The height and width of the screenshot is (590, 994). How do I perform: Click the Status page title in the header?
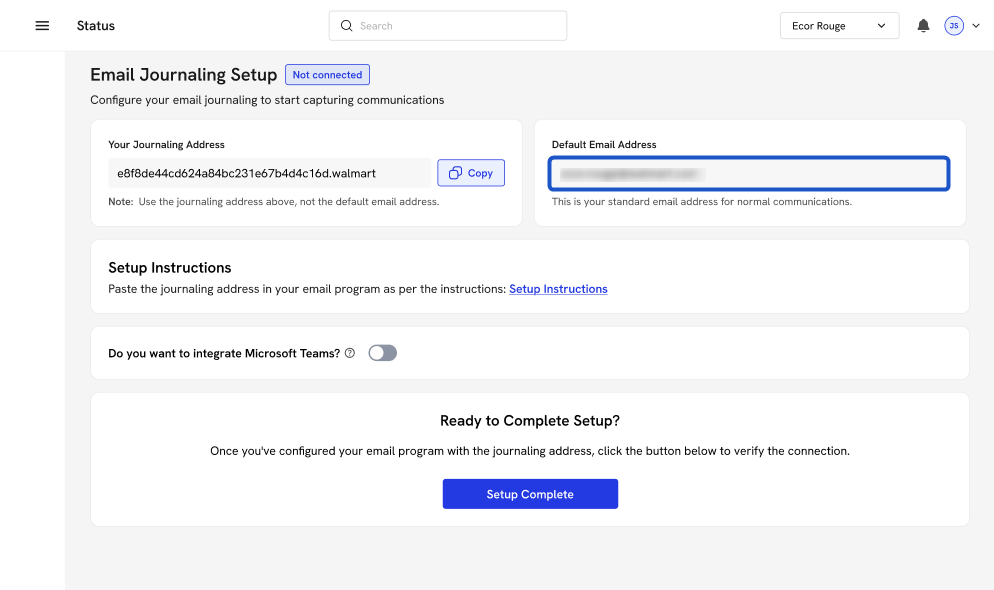[x=96, y=26]
